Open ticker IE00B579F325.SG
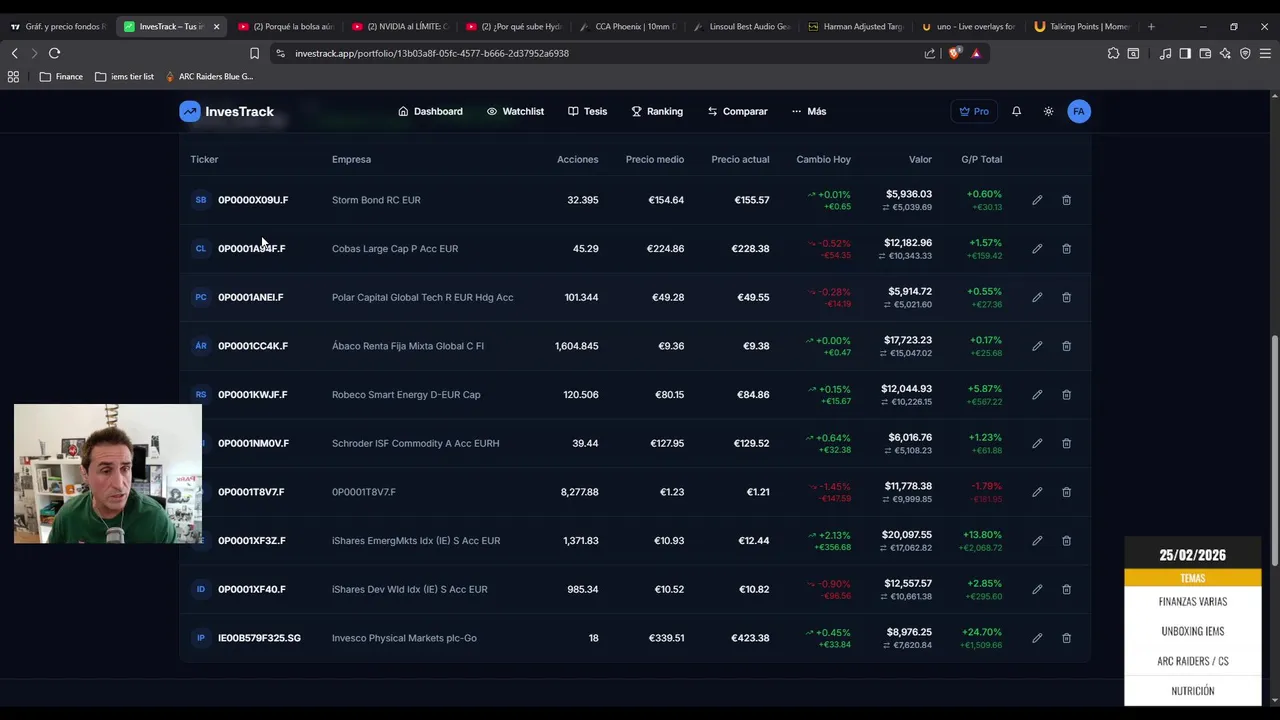The width and height of the screenshot is (1280, 720). coord(259,638)
